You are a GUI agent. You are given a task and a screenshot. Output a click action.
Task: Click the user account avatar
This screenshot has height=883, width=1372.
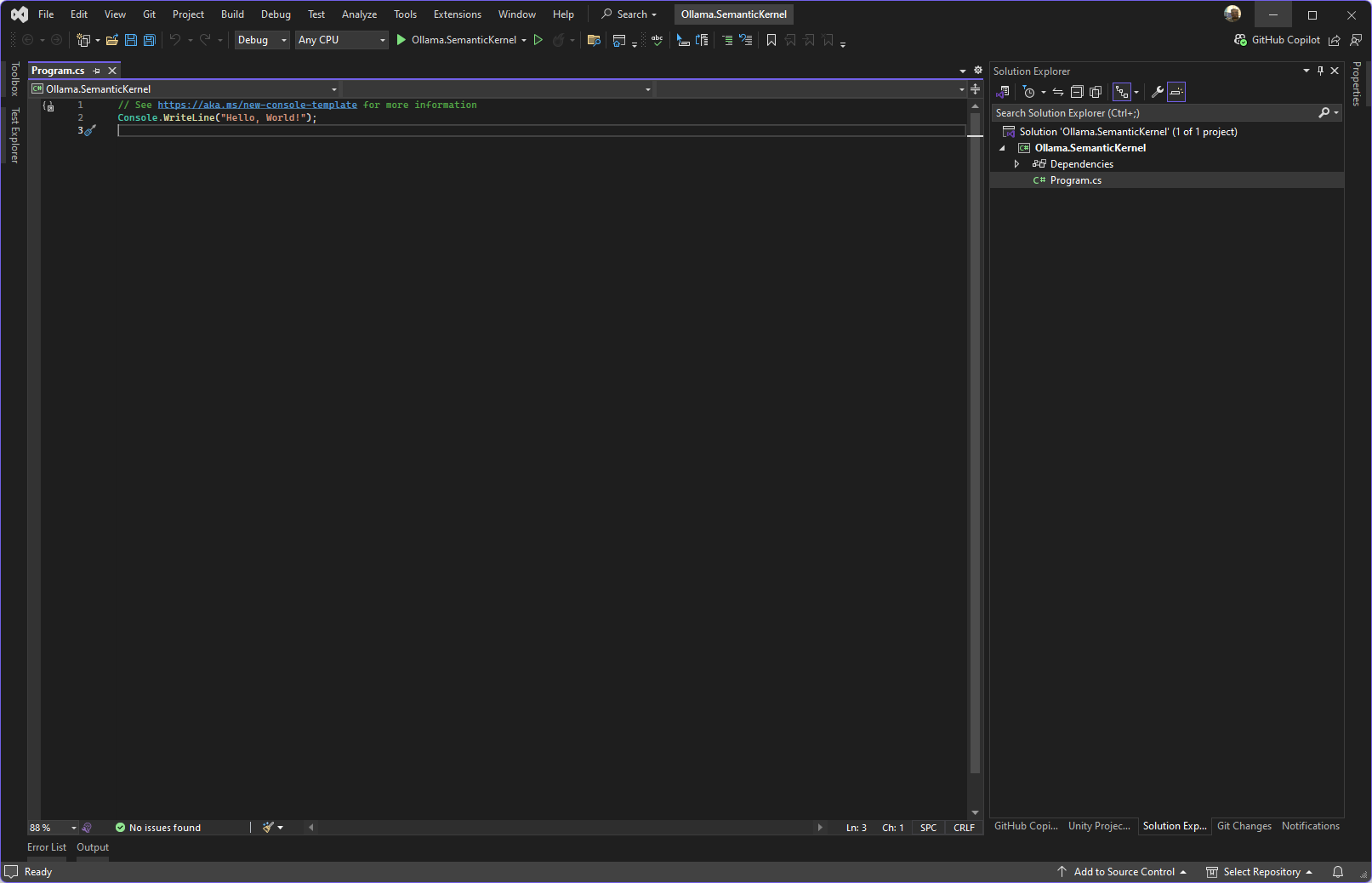click(1233, 14)
